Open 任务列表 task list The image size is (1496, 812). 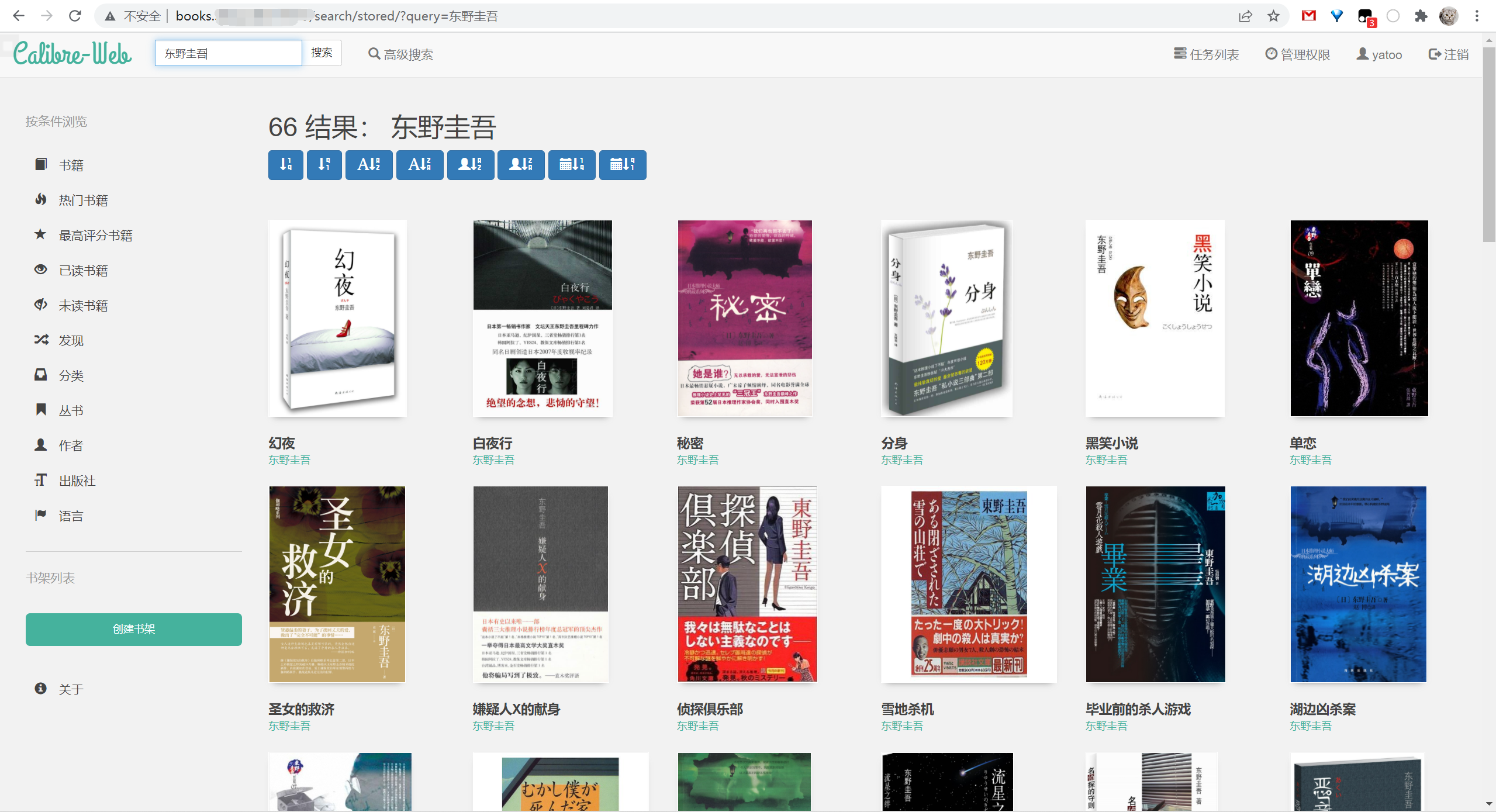pyautogui.click(x=1206, y=54)
